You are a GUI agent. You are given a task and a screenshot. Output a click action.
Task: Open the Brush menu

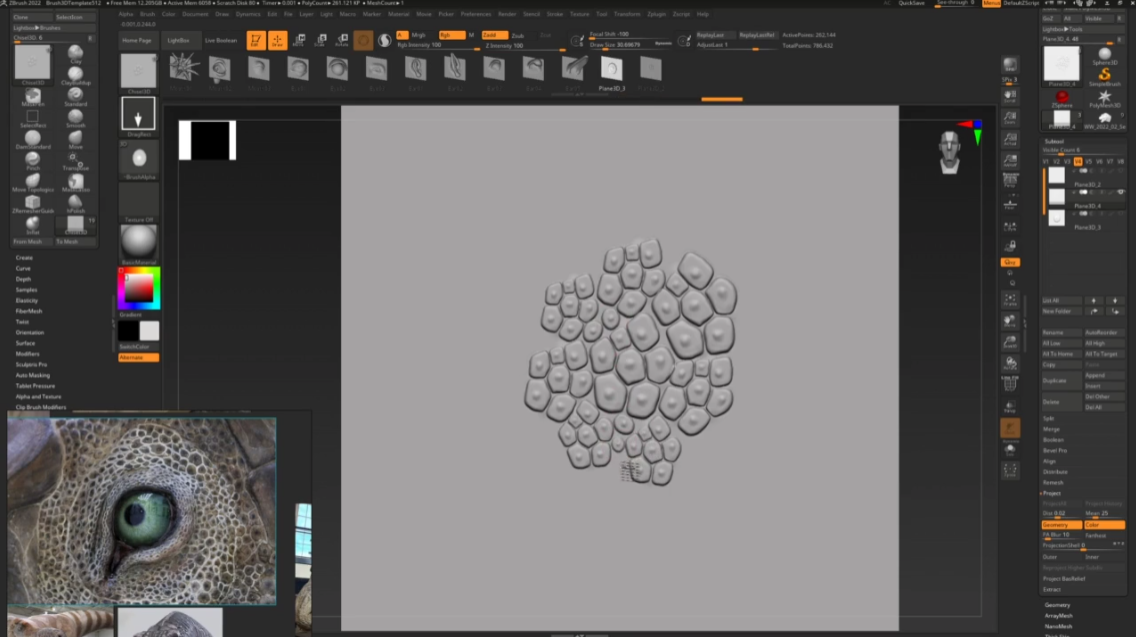pyautogui.click(x=147, y=14)
